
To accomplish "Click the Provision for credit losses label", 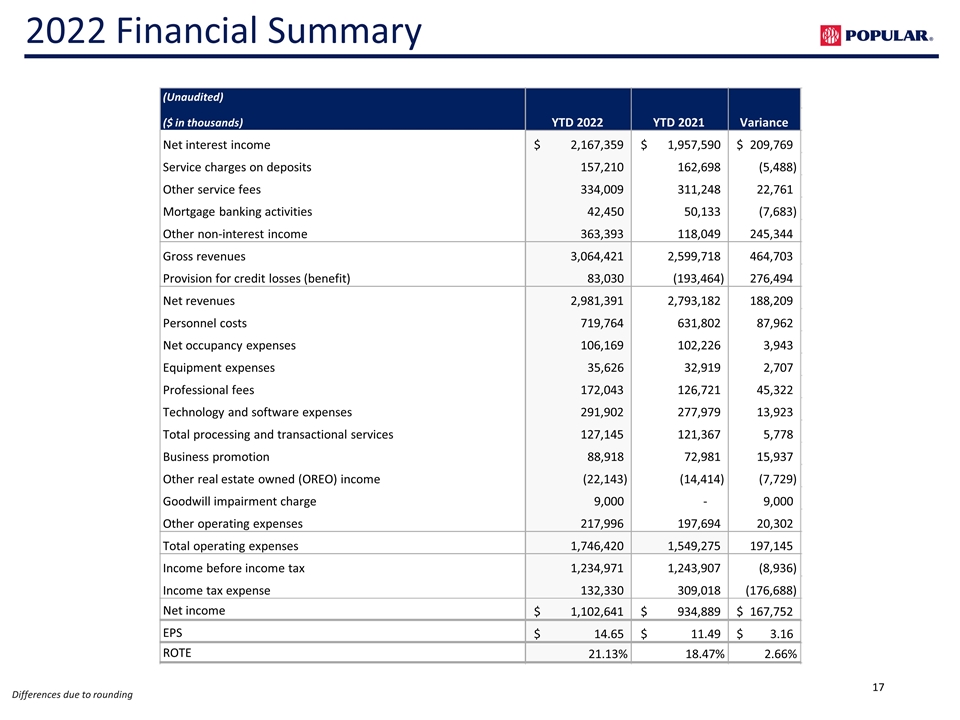I will (256, 278).
